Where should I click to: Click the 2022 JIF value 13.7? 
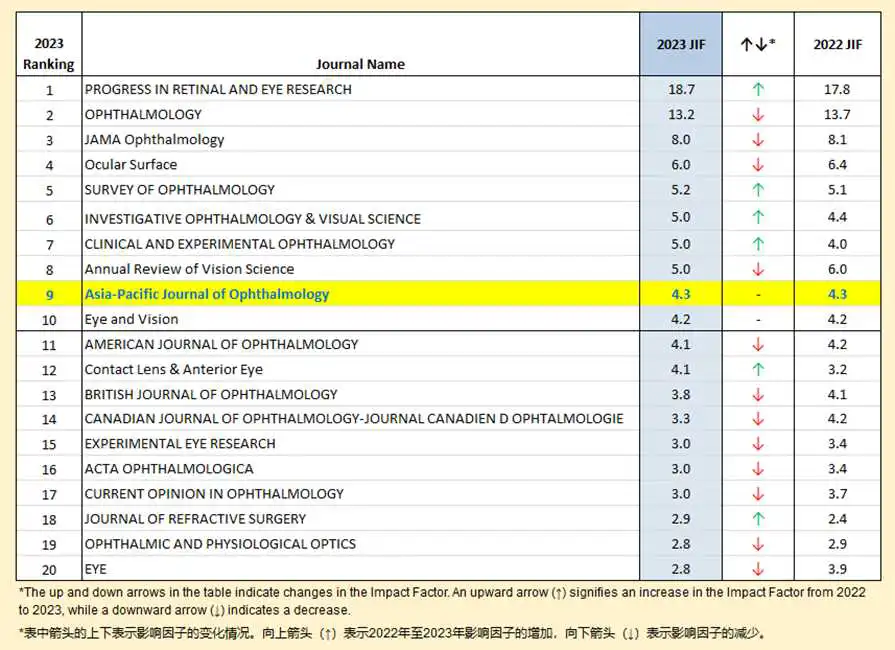coord(837,115)
